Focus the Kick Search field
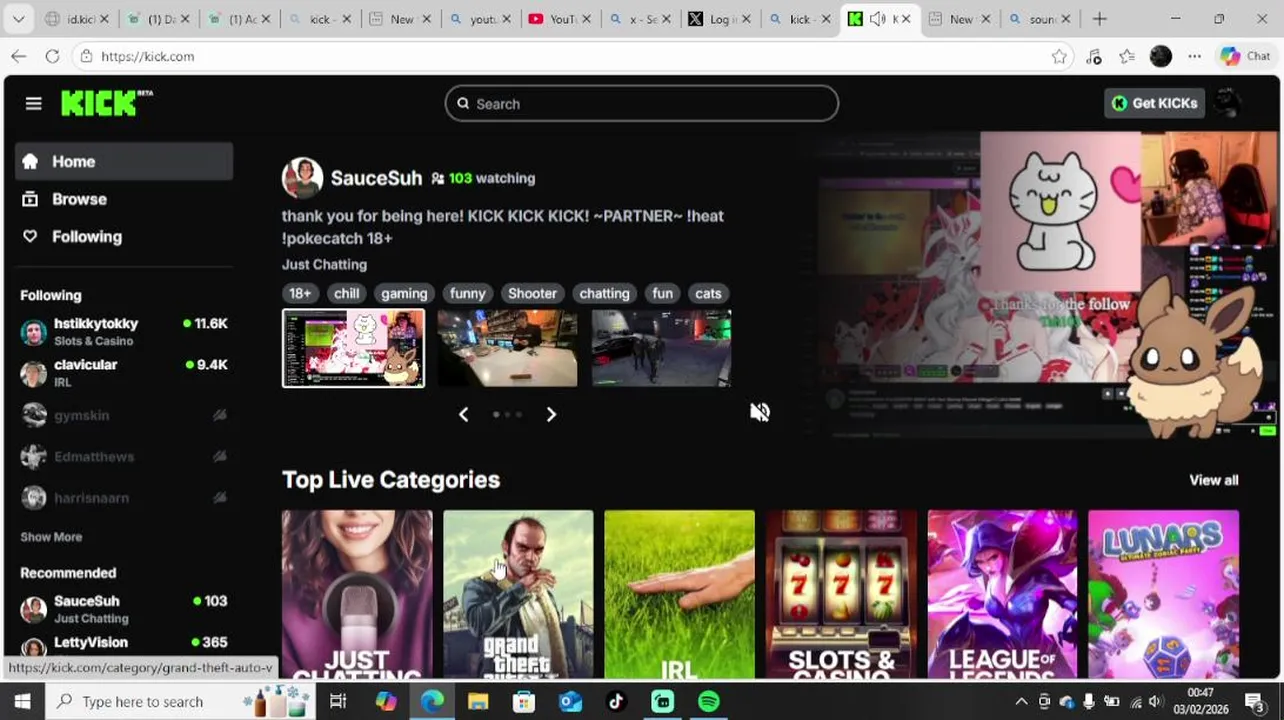1284x720 pixels. coord(642,104)
